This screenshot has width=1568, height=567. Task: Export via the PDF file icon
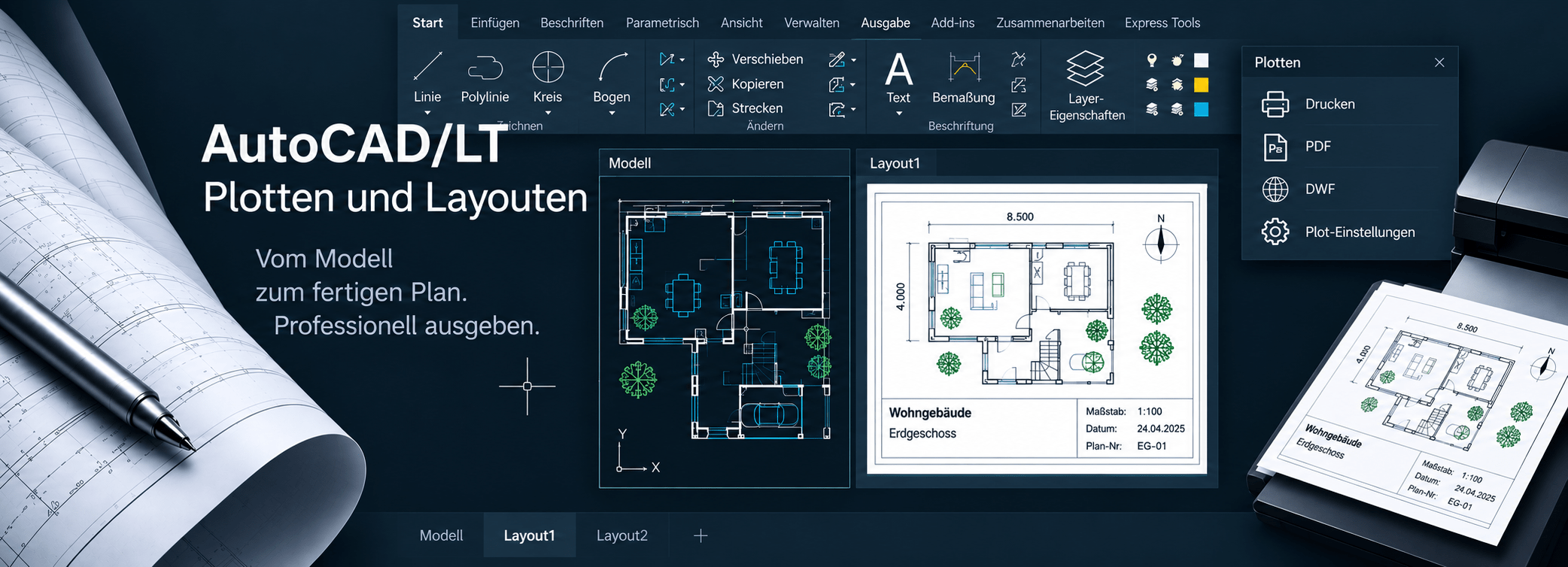pyautogui.click(x=1275, y=147)
